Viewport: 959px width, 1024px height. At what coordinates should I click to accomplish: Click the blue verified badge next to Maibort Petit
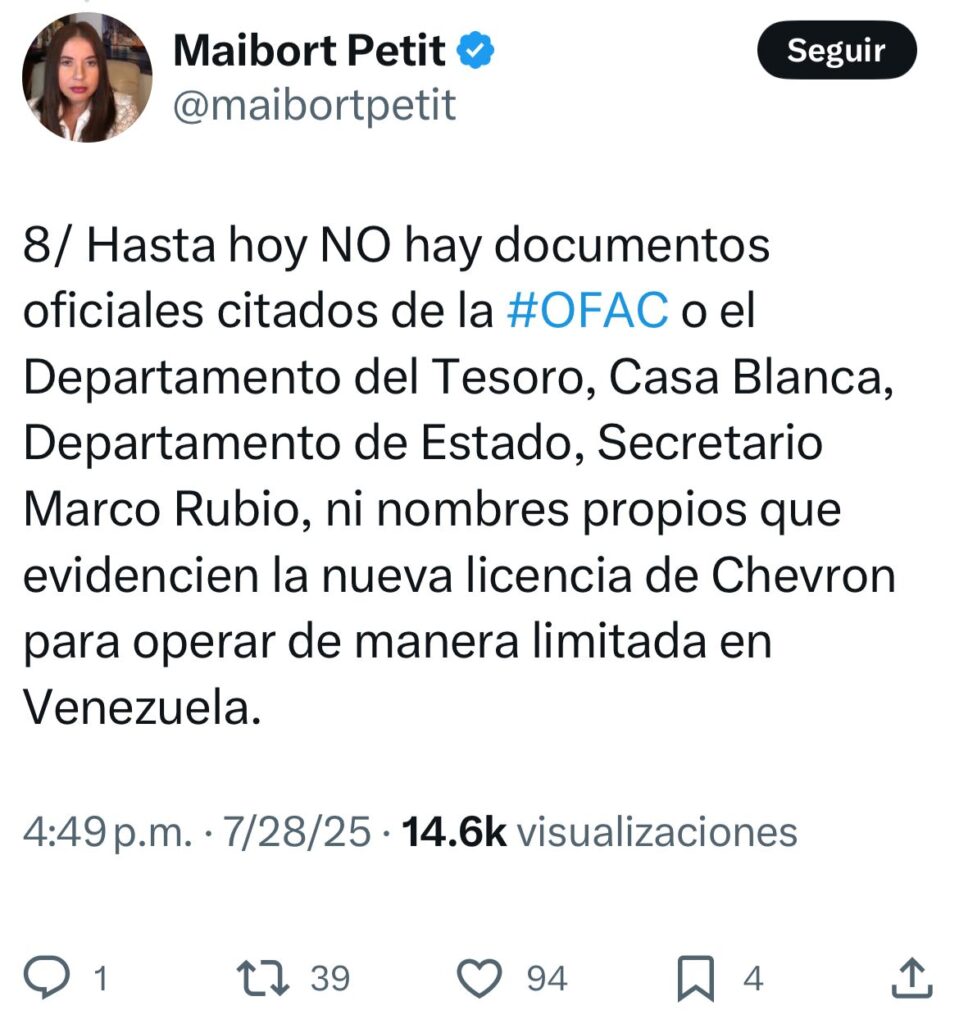[475, 50]
